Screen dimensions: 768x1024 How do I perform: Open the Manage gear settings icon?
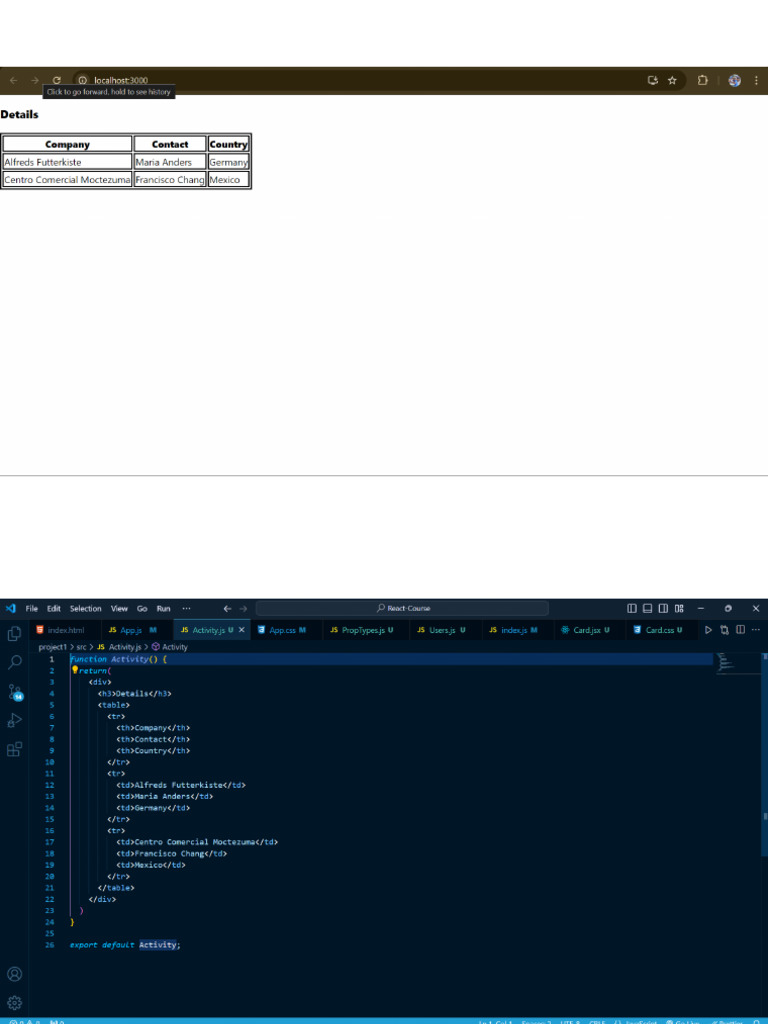(x=14, y=1002)
